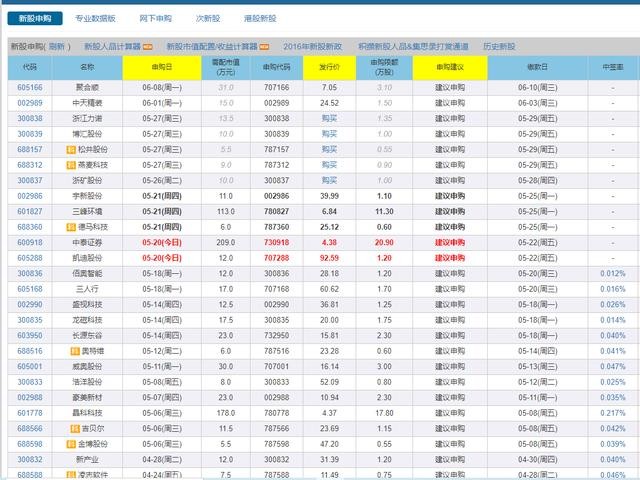
Task: Click the new badge after 新股人品计算器
Action: pos(147,46)
